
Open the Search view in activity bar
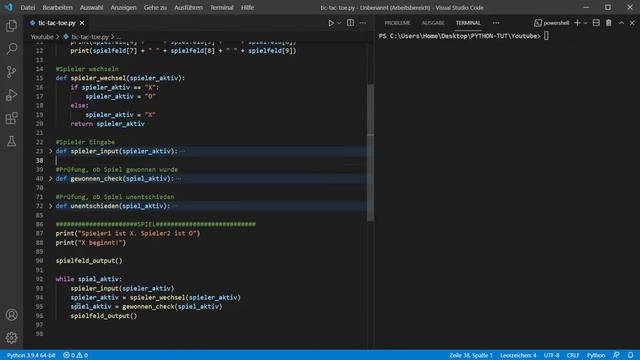click(11, 49)
